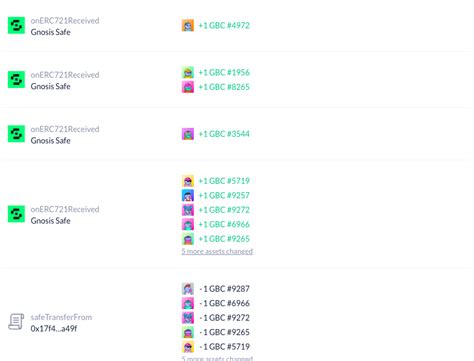Image resolution: width=474 pixels, height=361 pixels.
Task: Expand 5 more assets changed under received GBCs
Action: [x=217, y=251]
